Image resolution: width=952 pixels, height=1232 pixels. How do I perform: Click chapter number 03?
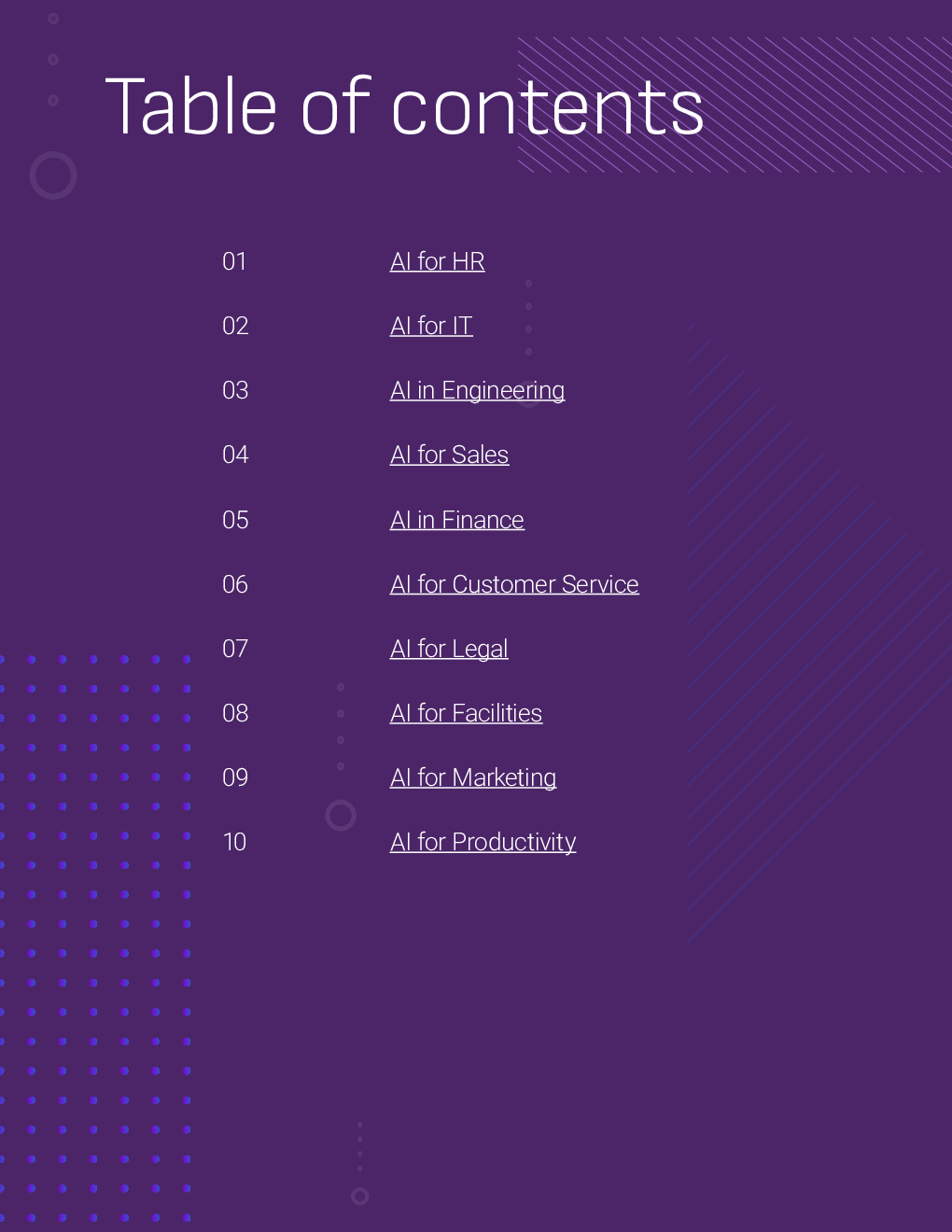click(235, 390)
